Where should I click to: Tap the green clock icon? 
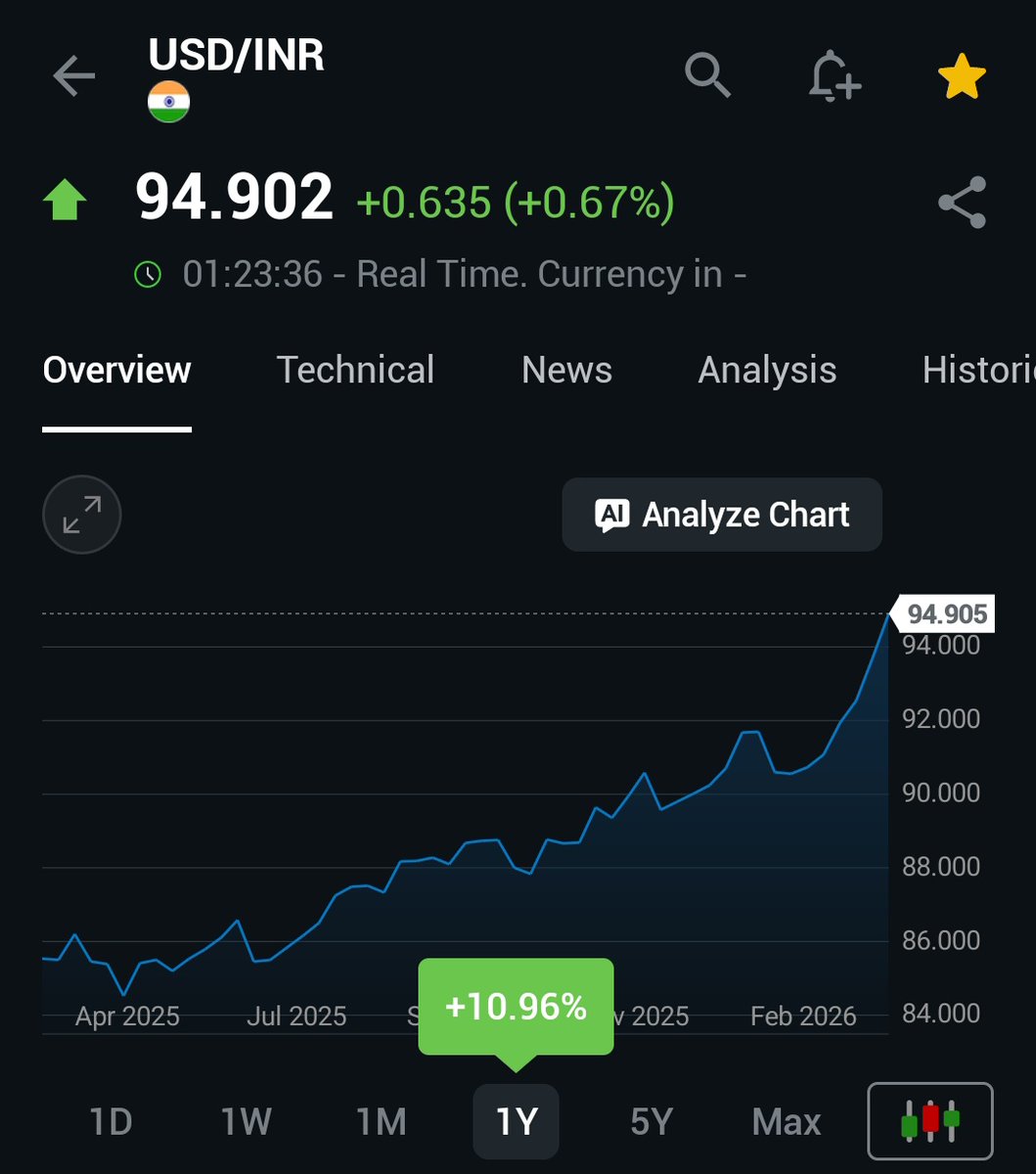[x=148, y=275]
